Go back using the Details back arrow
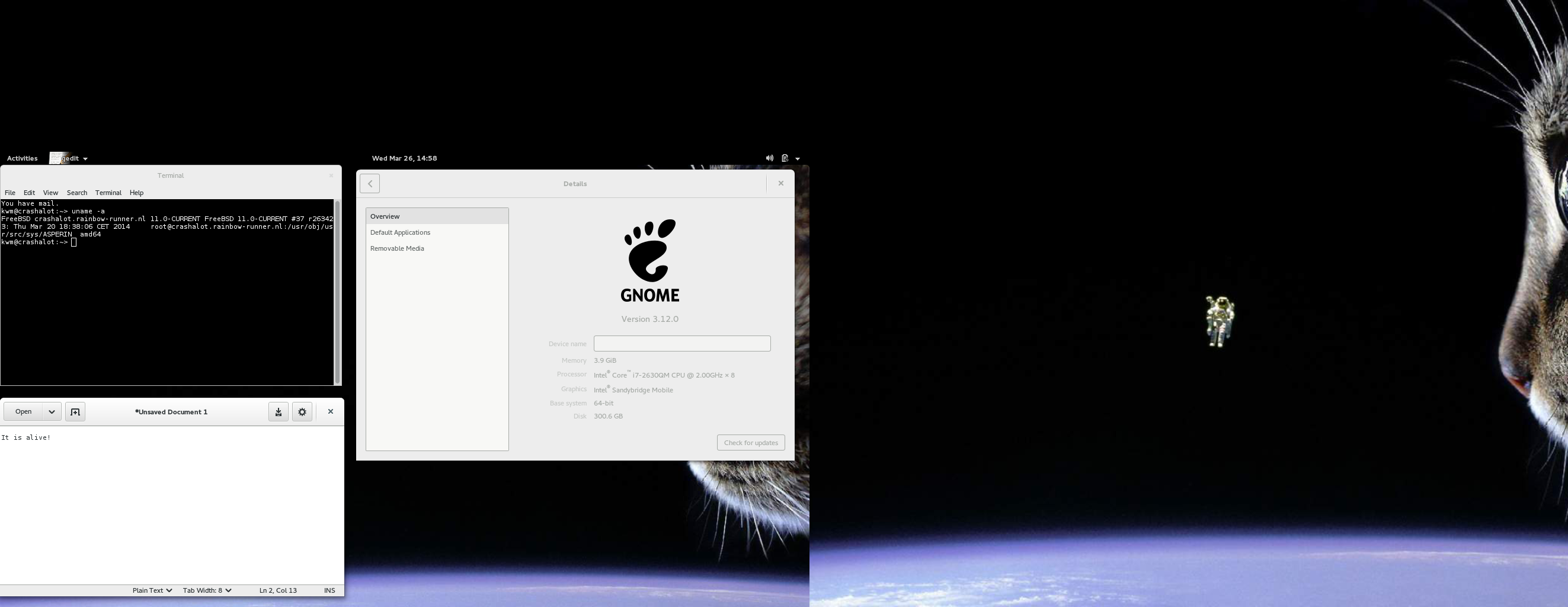Screen dimensions: 1568x607 tap(369, 183)
